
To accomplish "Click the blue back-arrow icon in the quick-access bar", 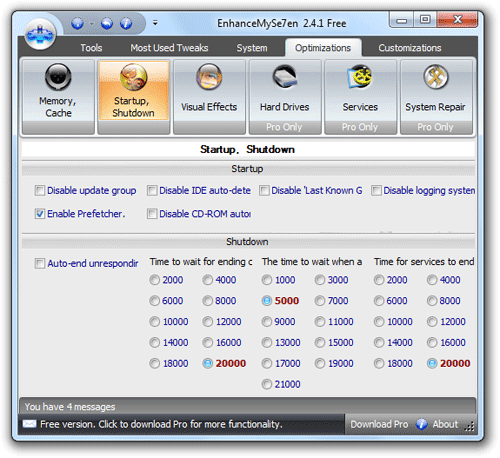I will pos(107,23).
